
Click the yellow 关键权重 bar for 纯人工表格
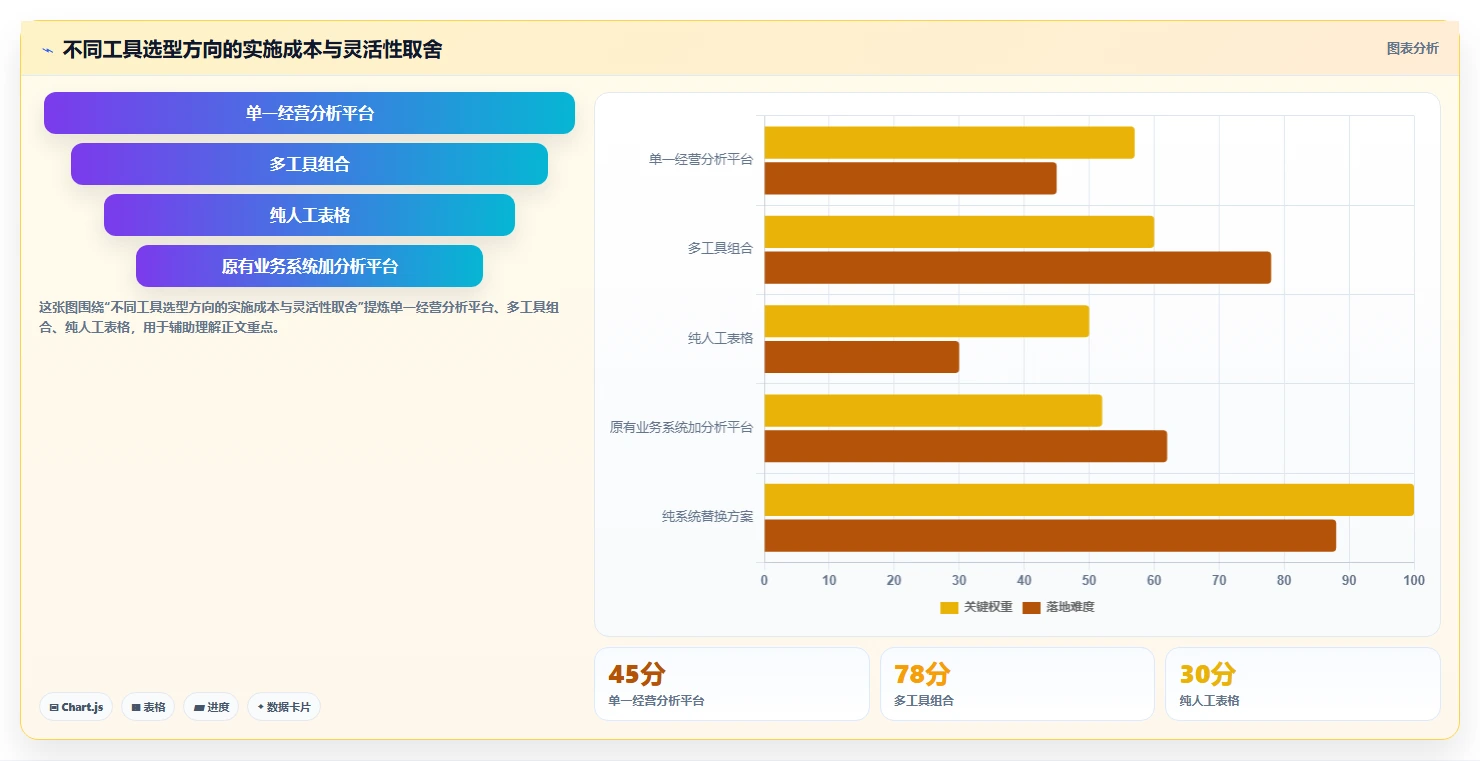927,321
